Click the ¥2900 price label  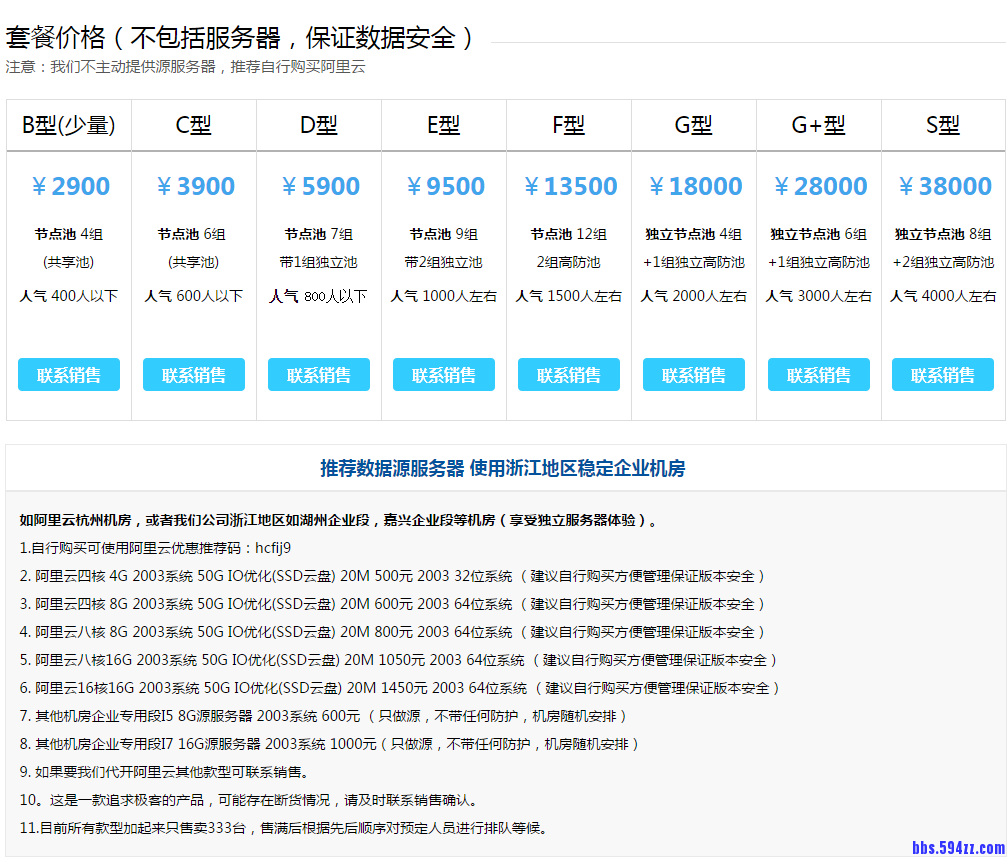click(x=69, y=185)
